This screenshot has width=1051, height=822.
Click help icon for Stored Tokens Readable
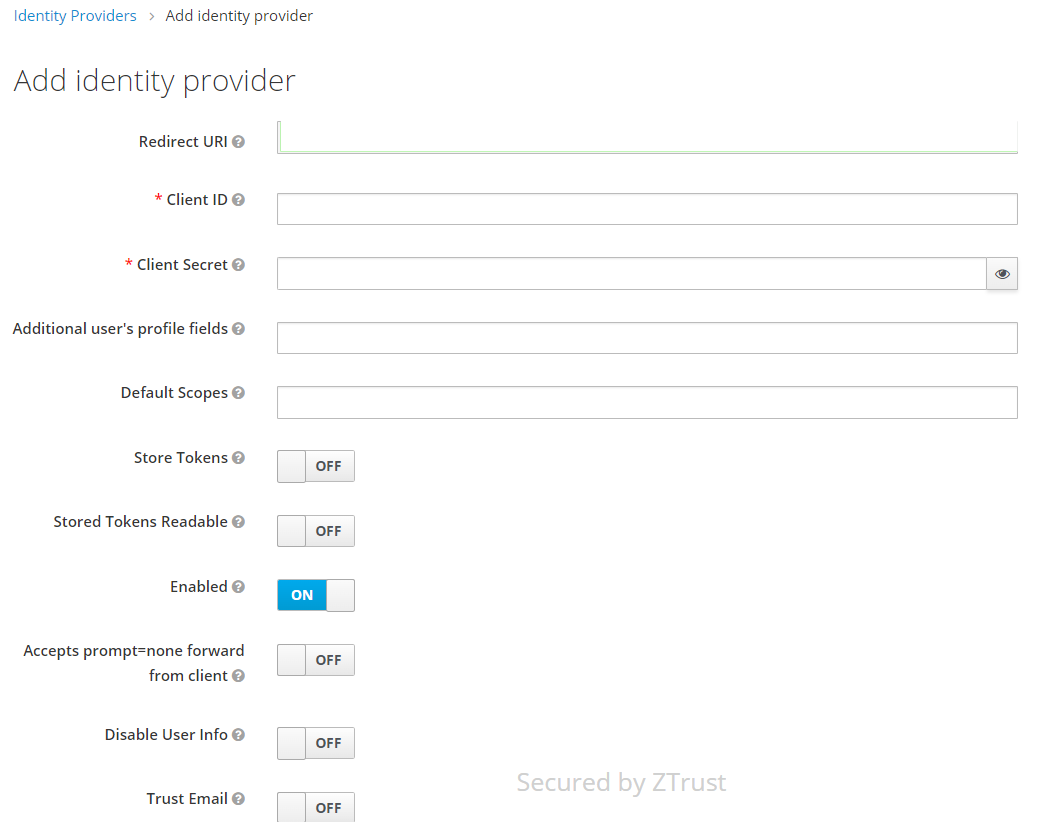238,522
